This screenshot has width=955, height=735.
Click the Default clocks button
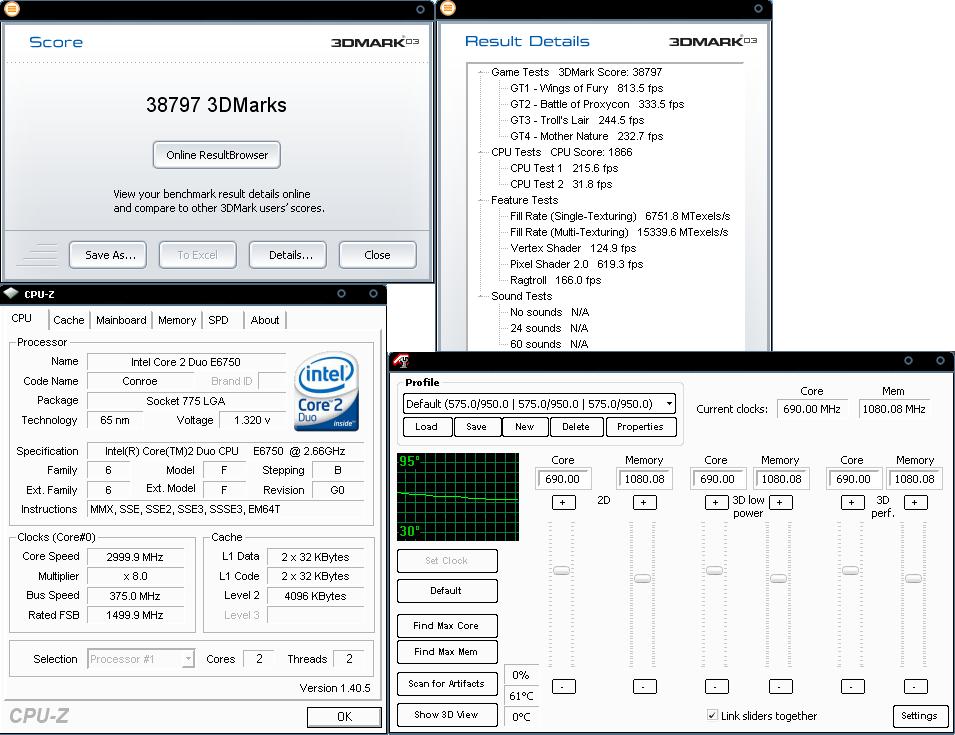click(447, 591)
